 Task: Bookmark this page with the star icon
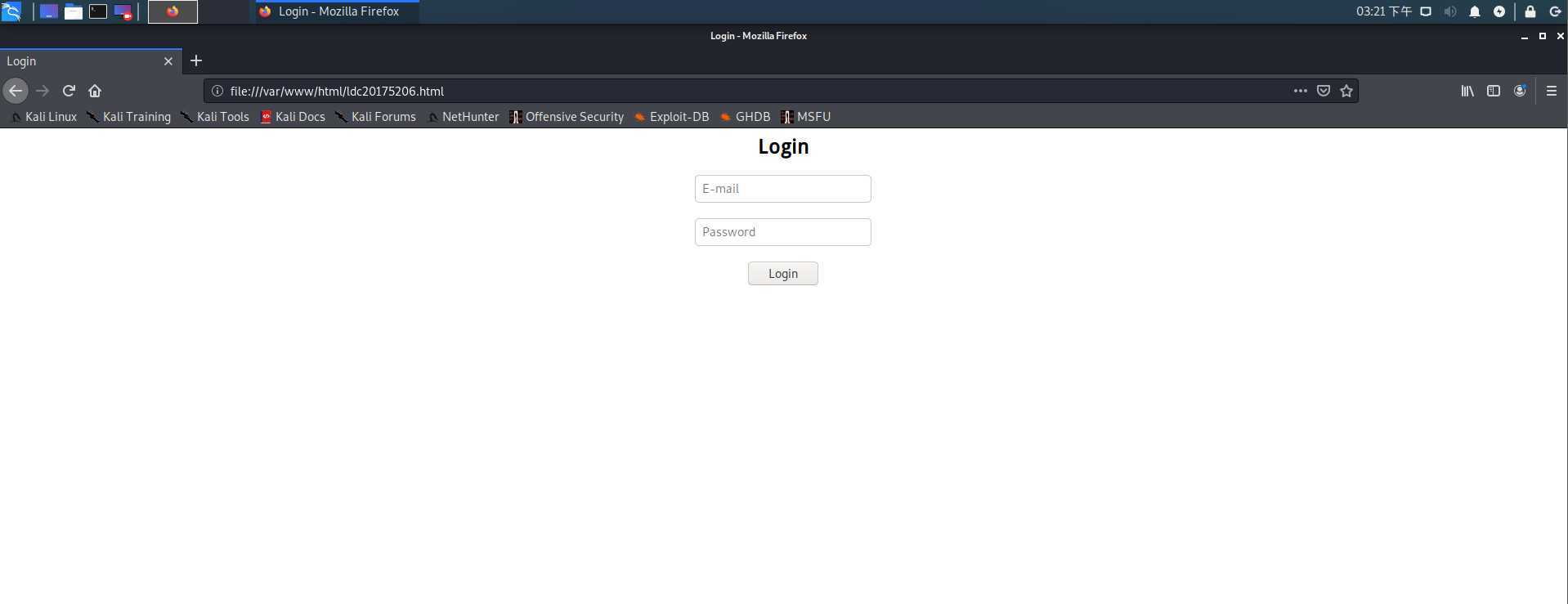(1346, 91)
